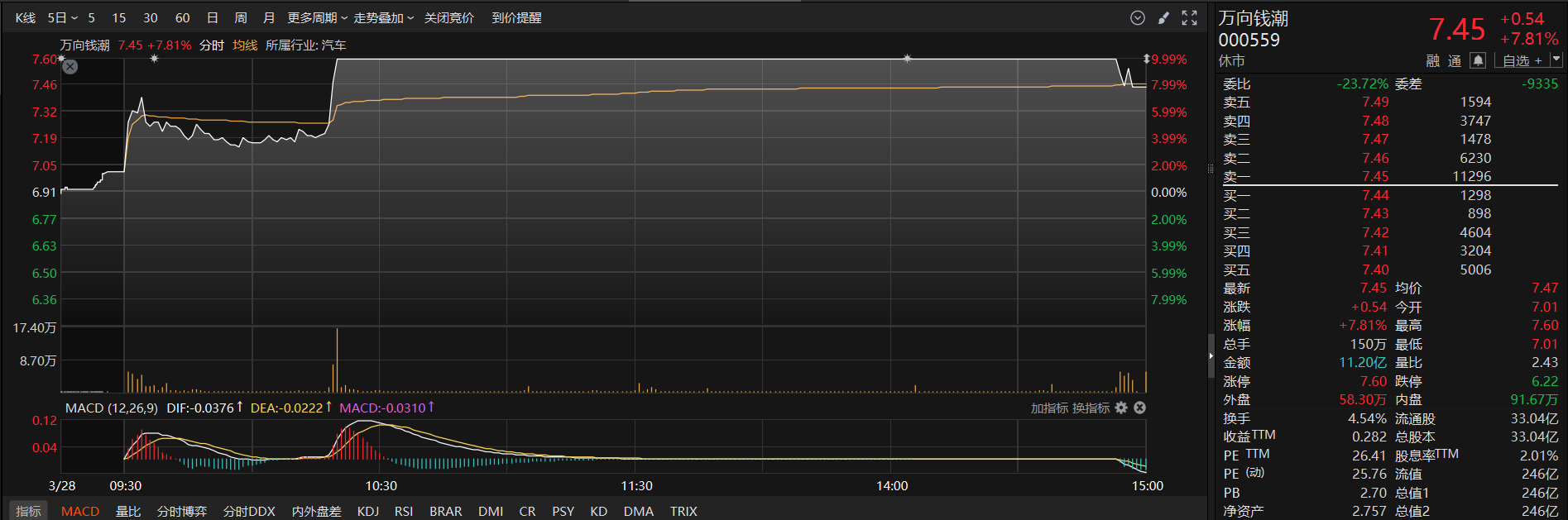Select the 30-minute period
Image resolution: width=1568 pixels, height=520 pixels.
[x=151, y=17]
